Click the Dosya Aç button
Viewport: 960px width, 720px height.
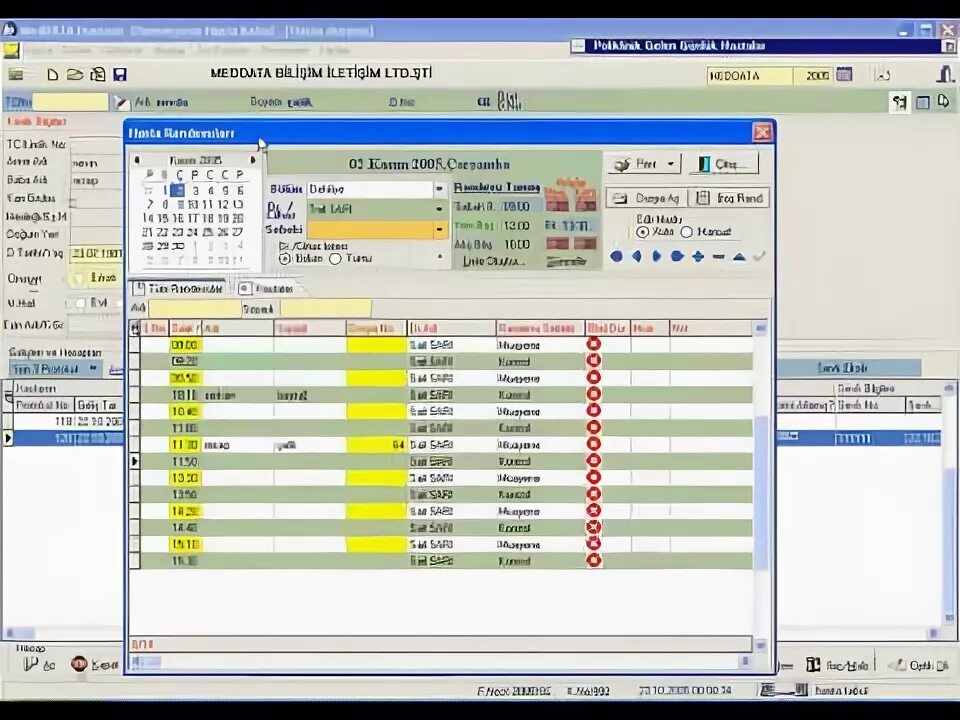[646, 198]
